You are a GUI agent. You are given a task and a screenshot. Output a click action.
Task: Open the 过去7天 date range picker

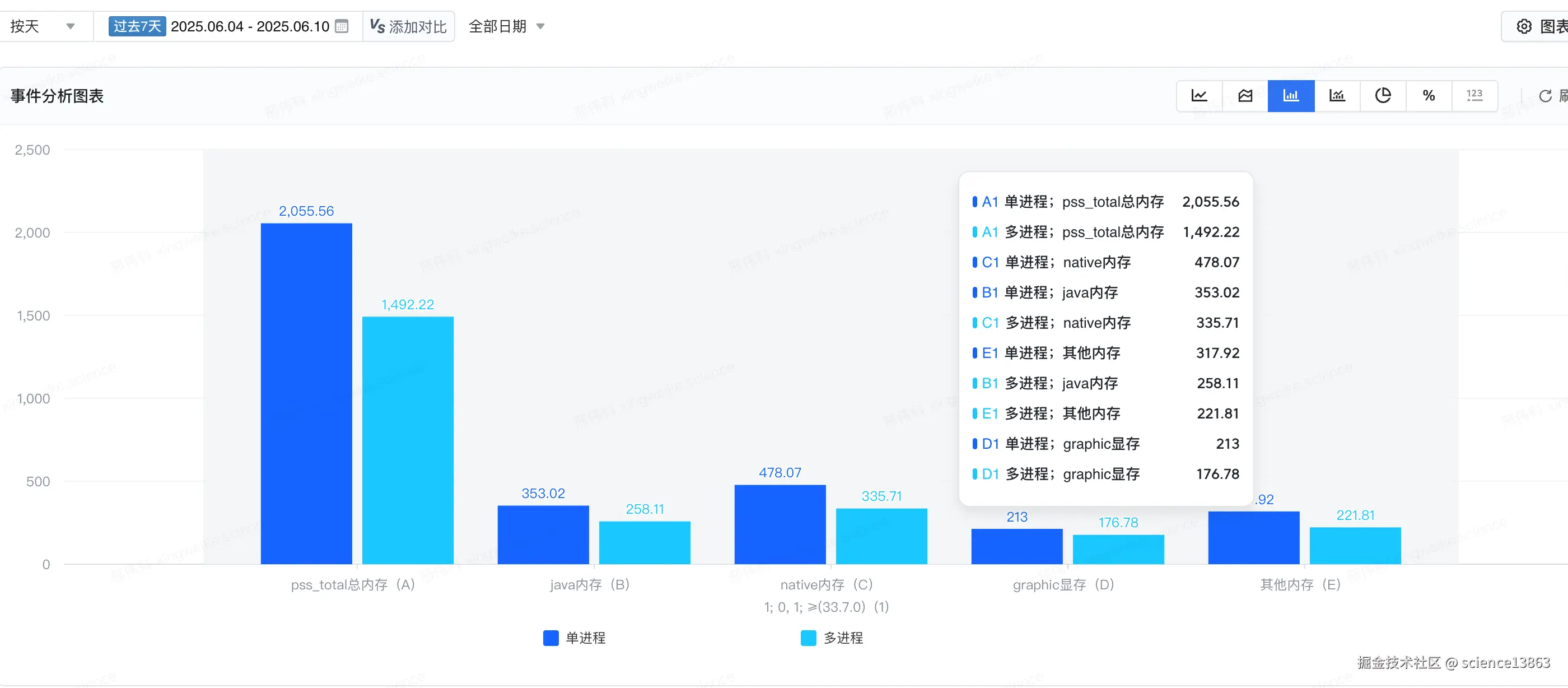coord(137,26)
